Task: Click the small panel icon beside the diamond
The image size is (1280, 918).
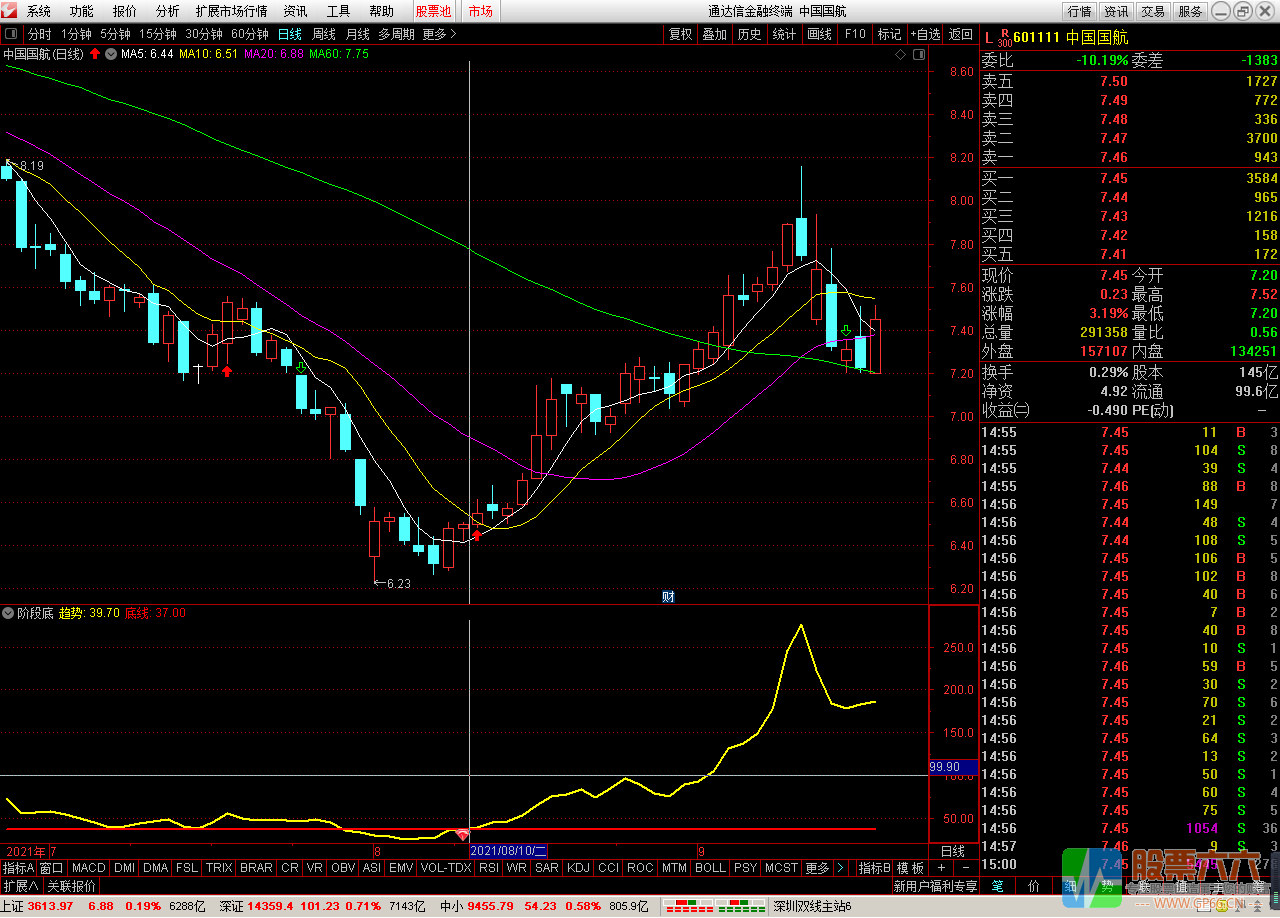Action: point(919,54)
